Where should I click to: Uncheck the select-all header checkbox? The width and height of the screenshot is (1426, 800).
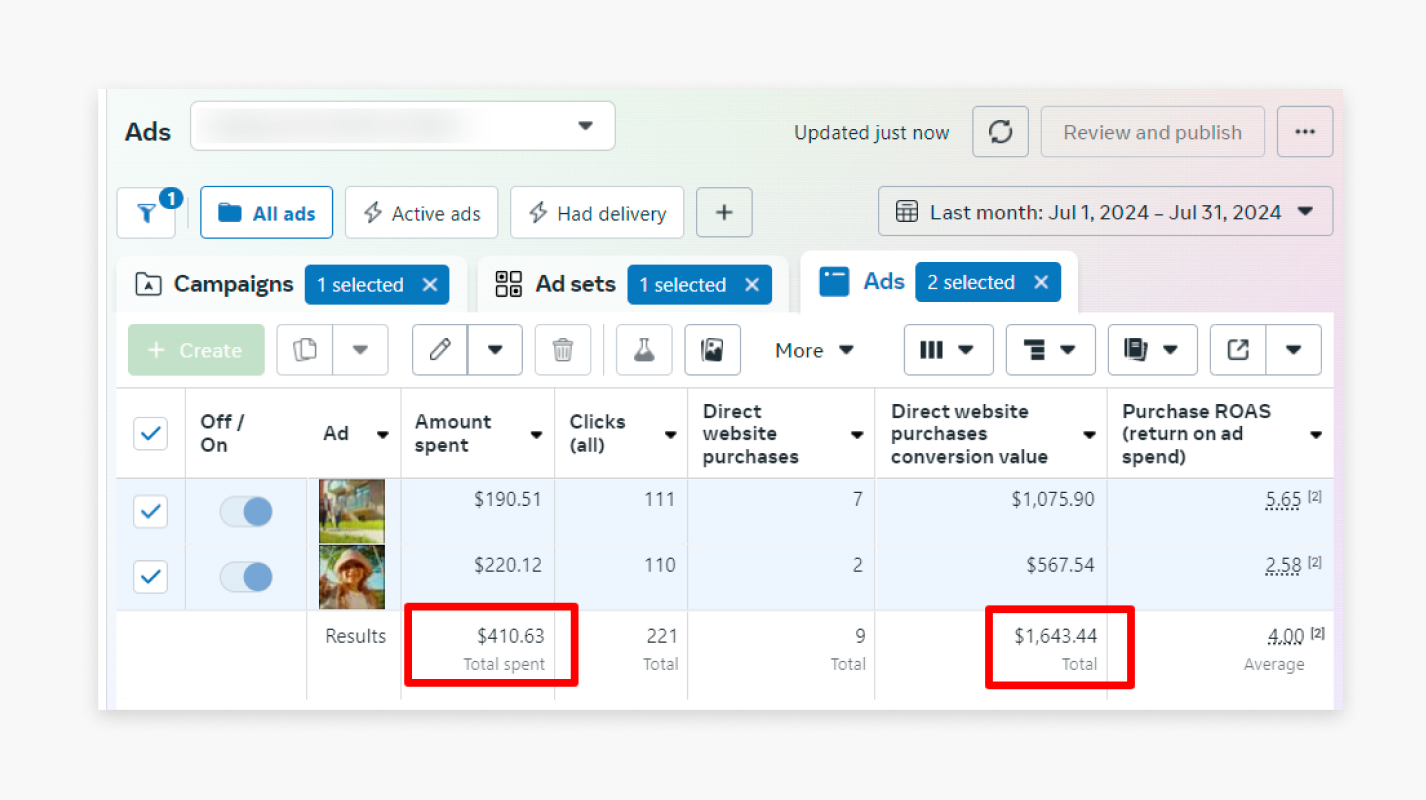(x=151, y=434)
